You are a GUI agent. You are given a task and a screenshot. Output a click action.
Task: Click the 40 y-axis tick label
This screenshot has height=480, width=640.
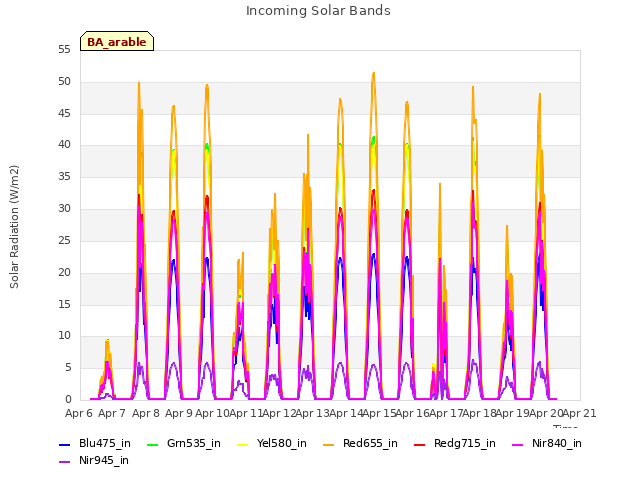pos(64,144)
